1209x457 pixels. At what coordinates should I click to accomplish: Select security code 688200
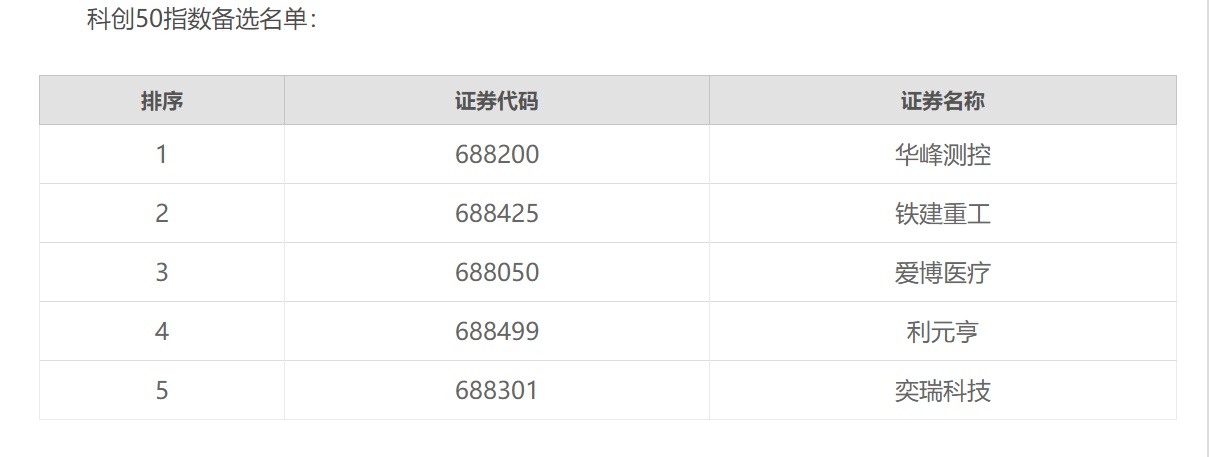(x=496, y=155)
